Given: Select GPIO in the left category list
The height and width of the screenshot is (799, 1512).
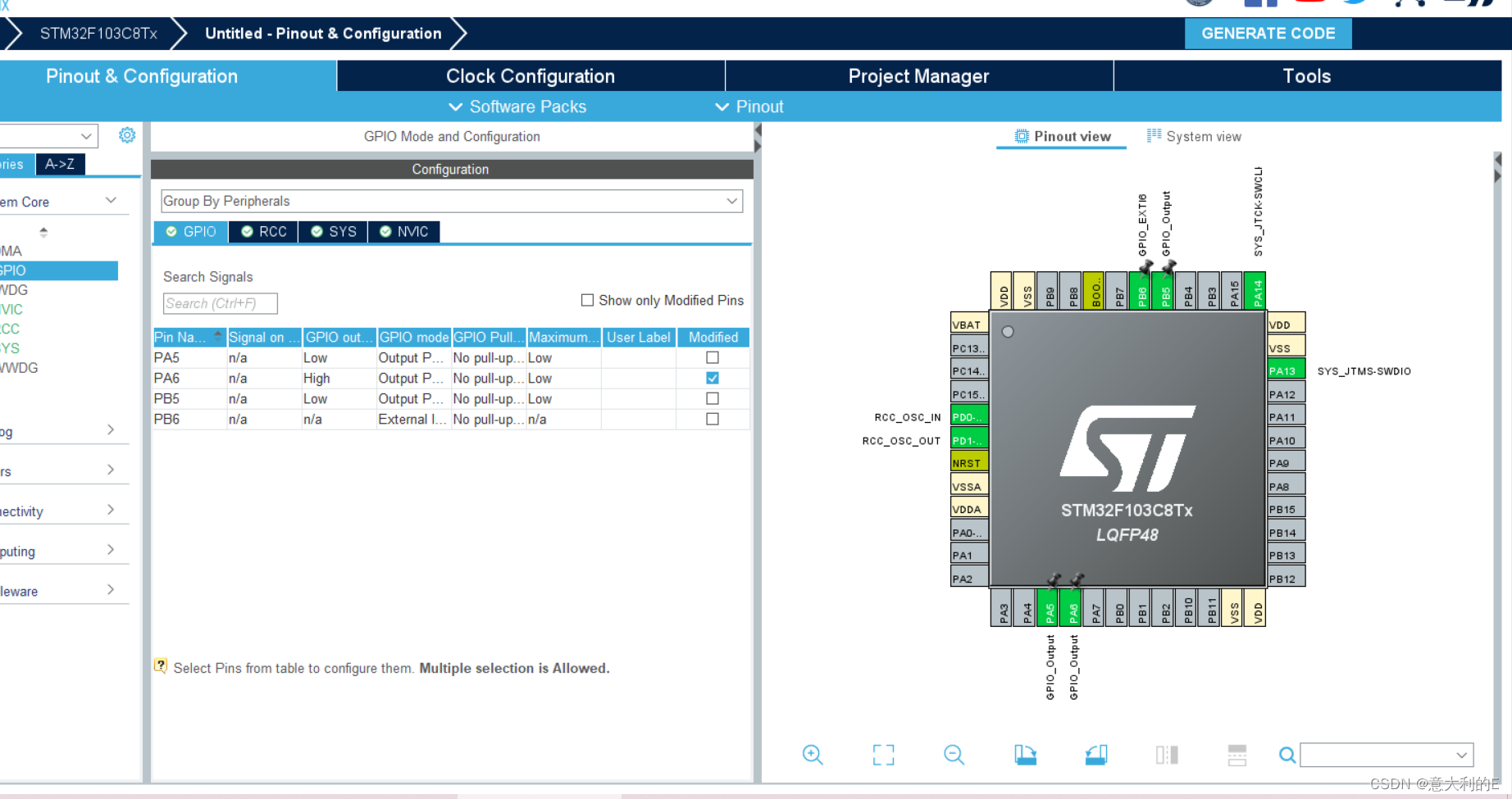Looking at the screenshot, I should (x=57, y=270).
